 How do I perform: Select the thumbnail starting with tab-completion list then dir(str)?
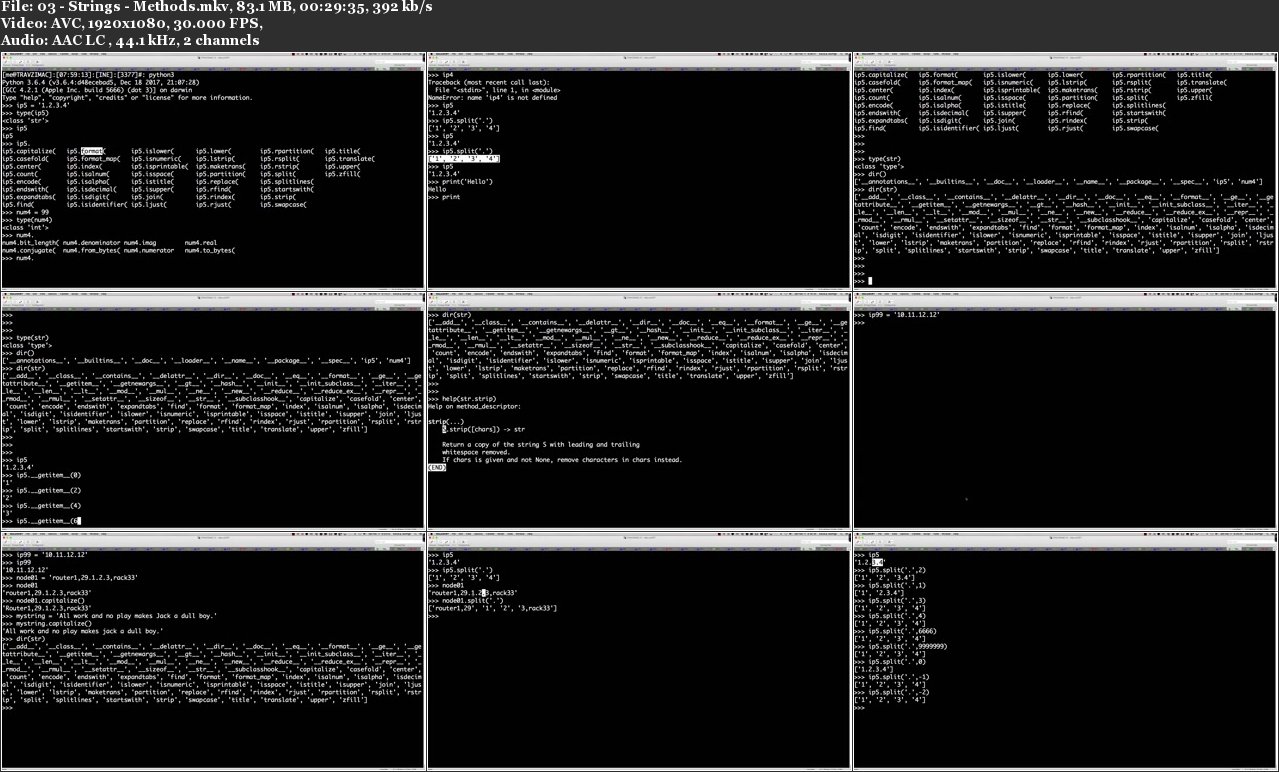[1065, 170]
